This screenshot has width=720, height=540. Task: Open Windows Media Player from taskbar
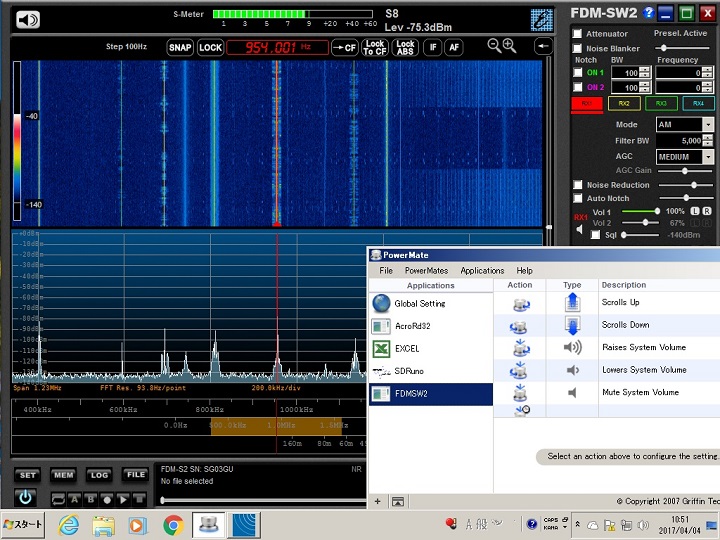pos(138,525)
